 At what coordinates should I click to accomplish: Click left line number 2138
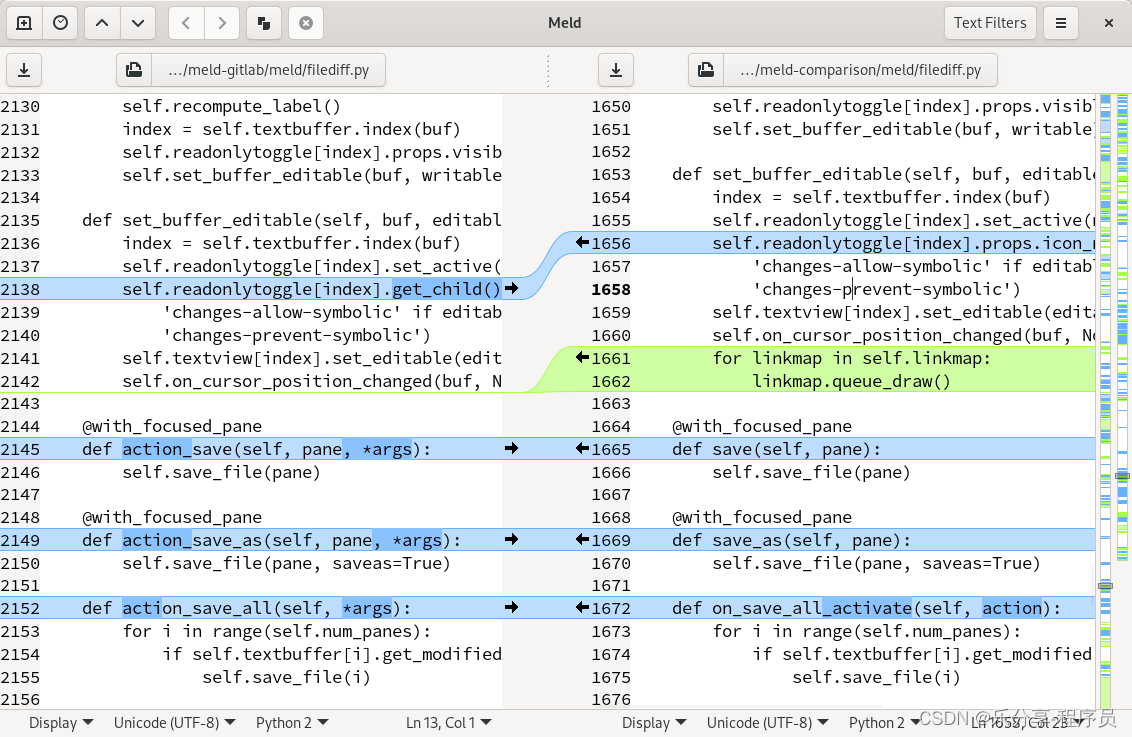click(x=20, y=289)
